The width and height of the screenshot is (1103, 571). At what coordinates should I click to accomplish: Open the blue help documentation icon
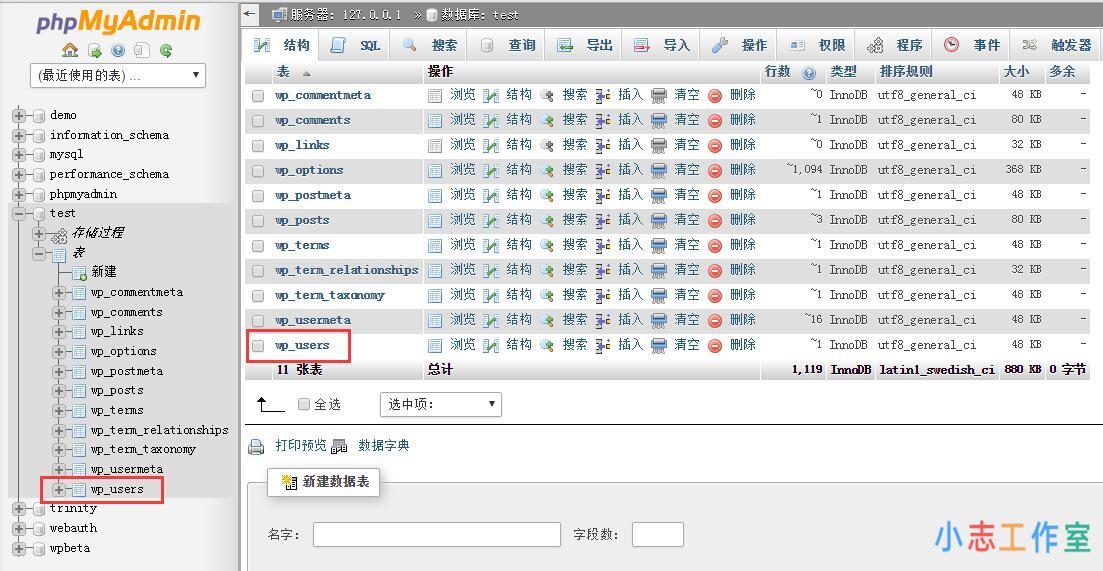point(117,51)
